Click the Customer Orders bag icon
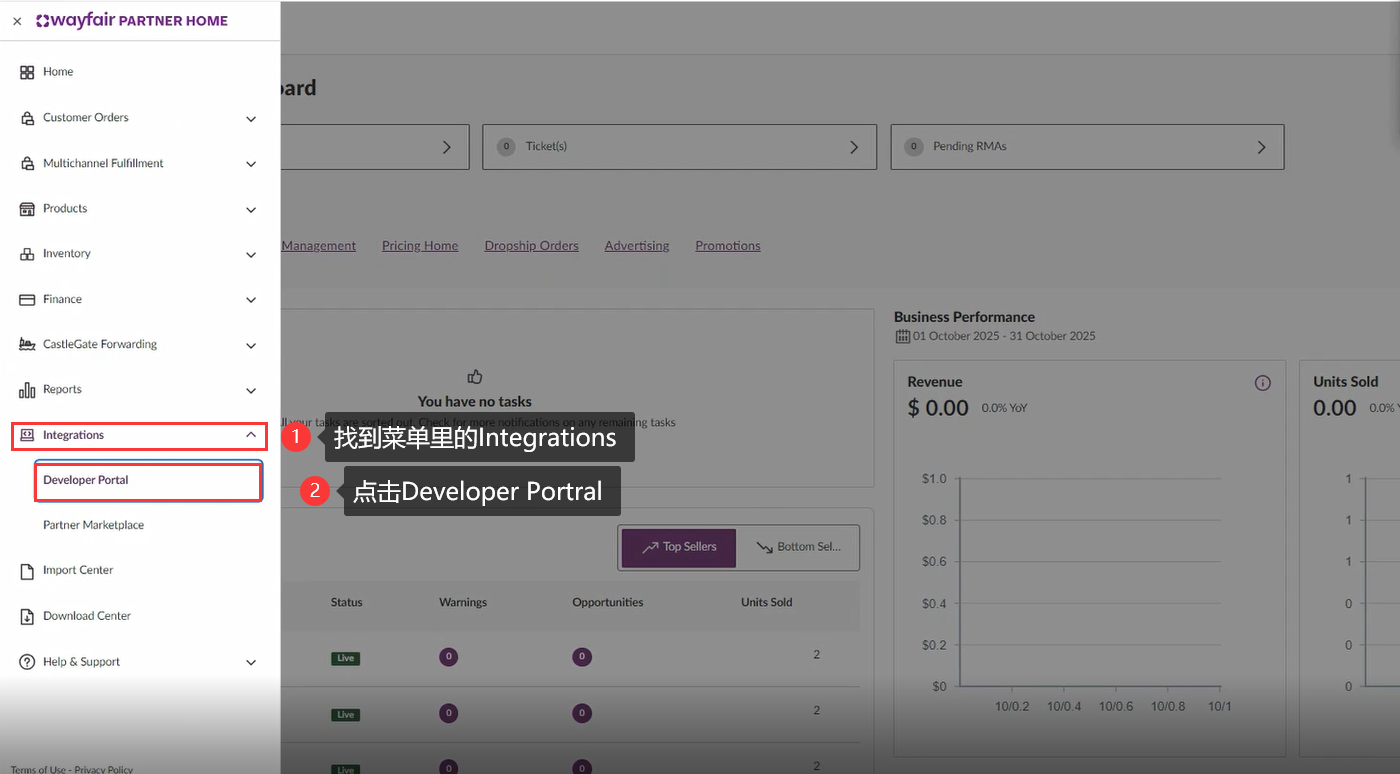The height and width of the screenshot is (774, 1400). (x=27, y=118)
